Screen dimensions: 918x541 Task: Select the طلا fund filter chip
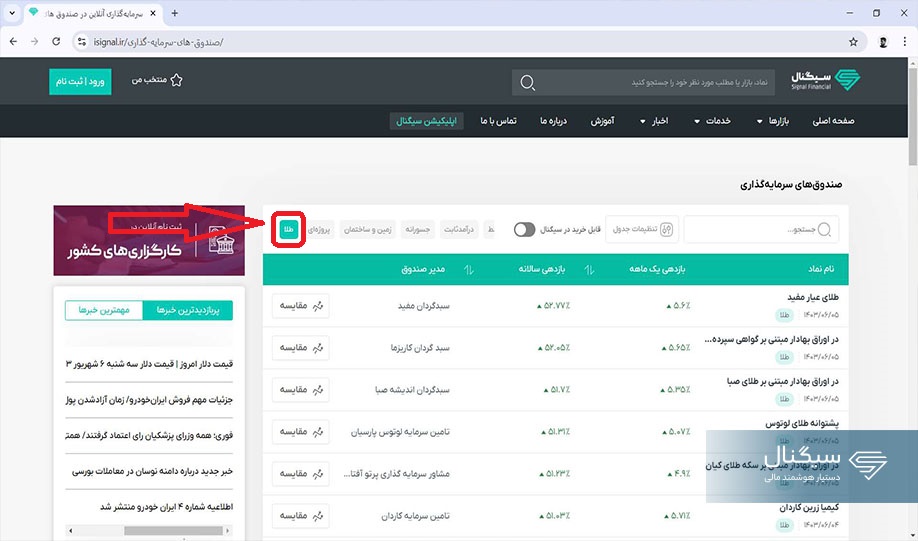pyautogui.click(x=289, y=230)
